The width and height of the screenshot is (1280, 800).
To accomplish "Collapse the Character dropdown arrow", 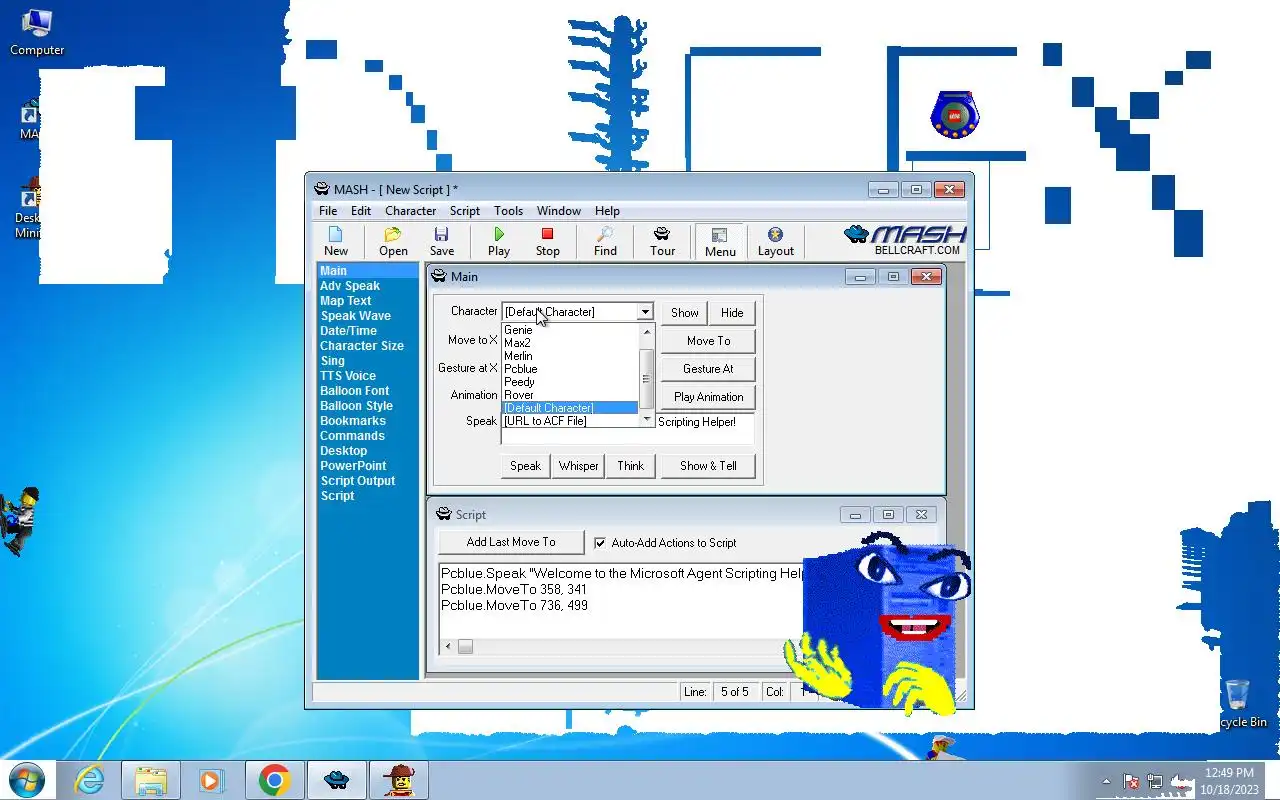I will pos(645,312).
